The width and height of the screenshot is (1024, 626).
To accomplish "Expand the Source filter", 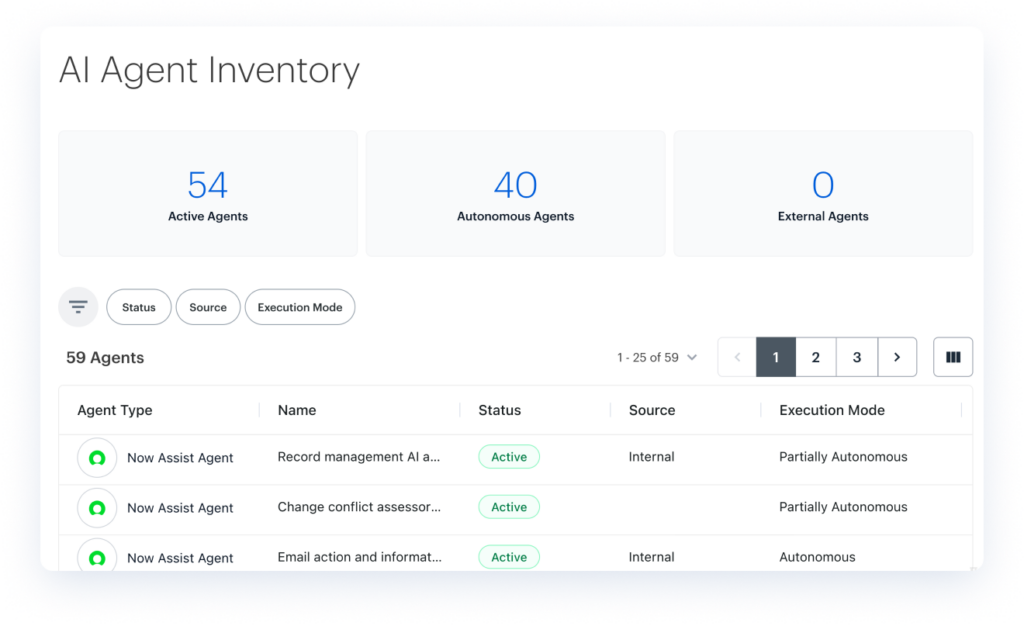I will pos(208,307).
